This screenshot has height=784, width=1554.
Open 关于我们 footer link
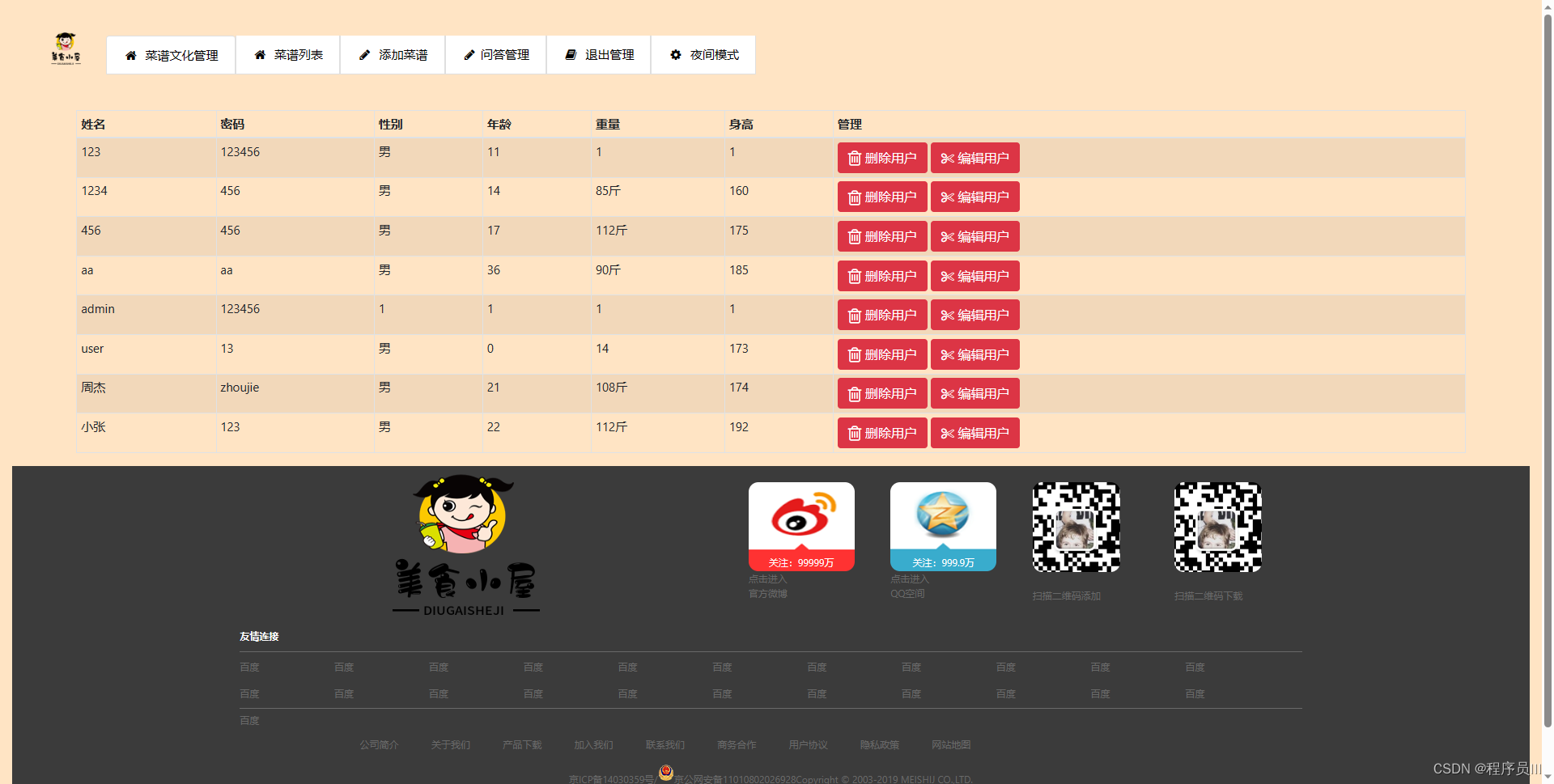[x=451, y=745]
